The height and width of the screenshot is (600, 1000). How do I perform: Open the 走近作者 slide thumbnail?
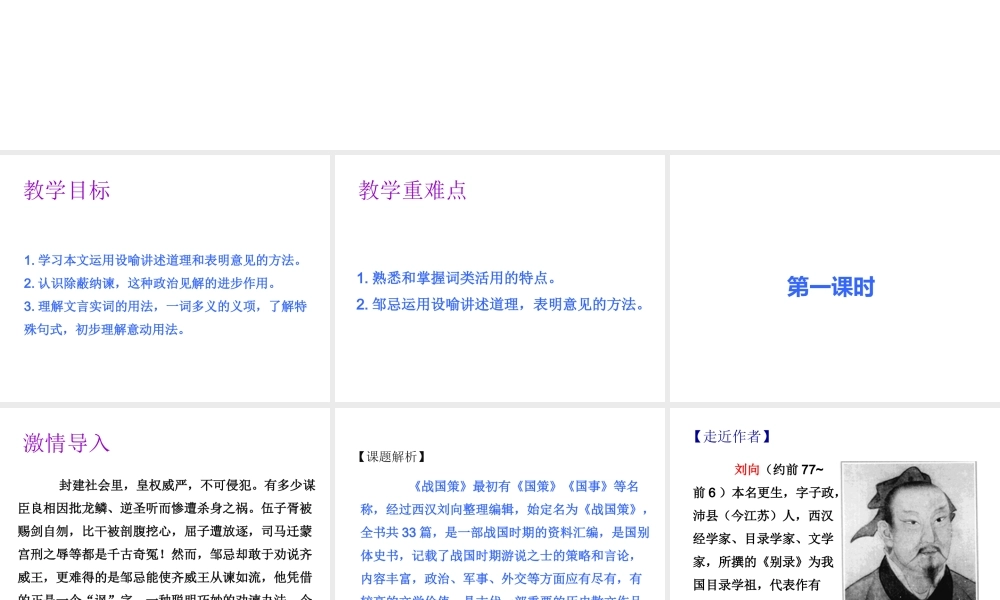point(835,504)
